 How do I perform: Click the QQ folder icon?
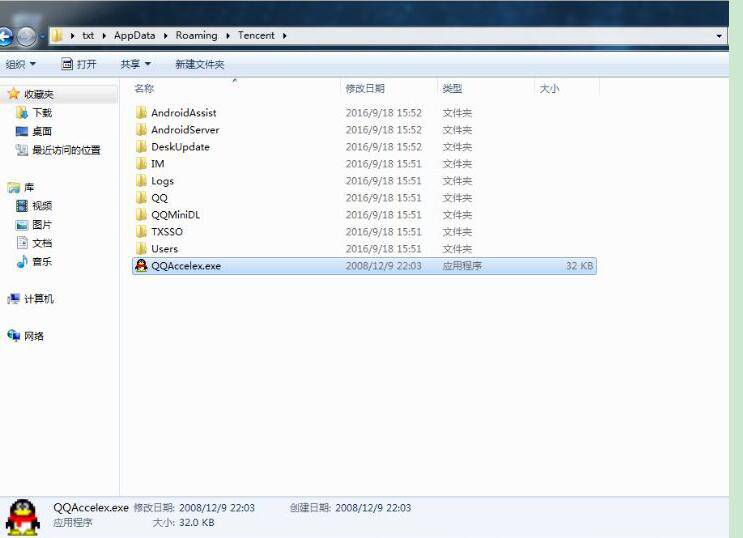141,198
